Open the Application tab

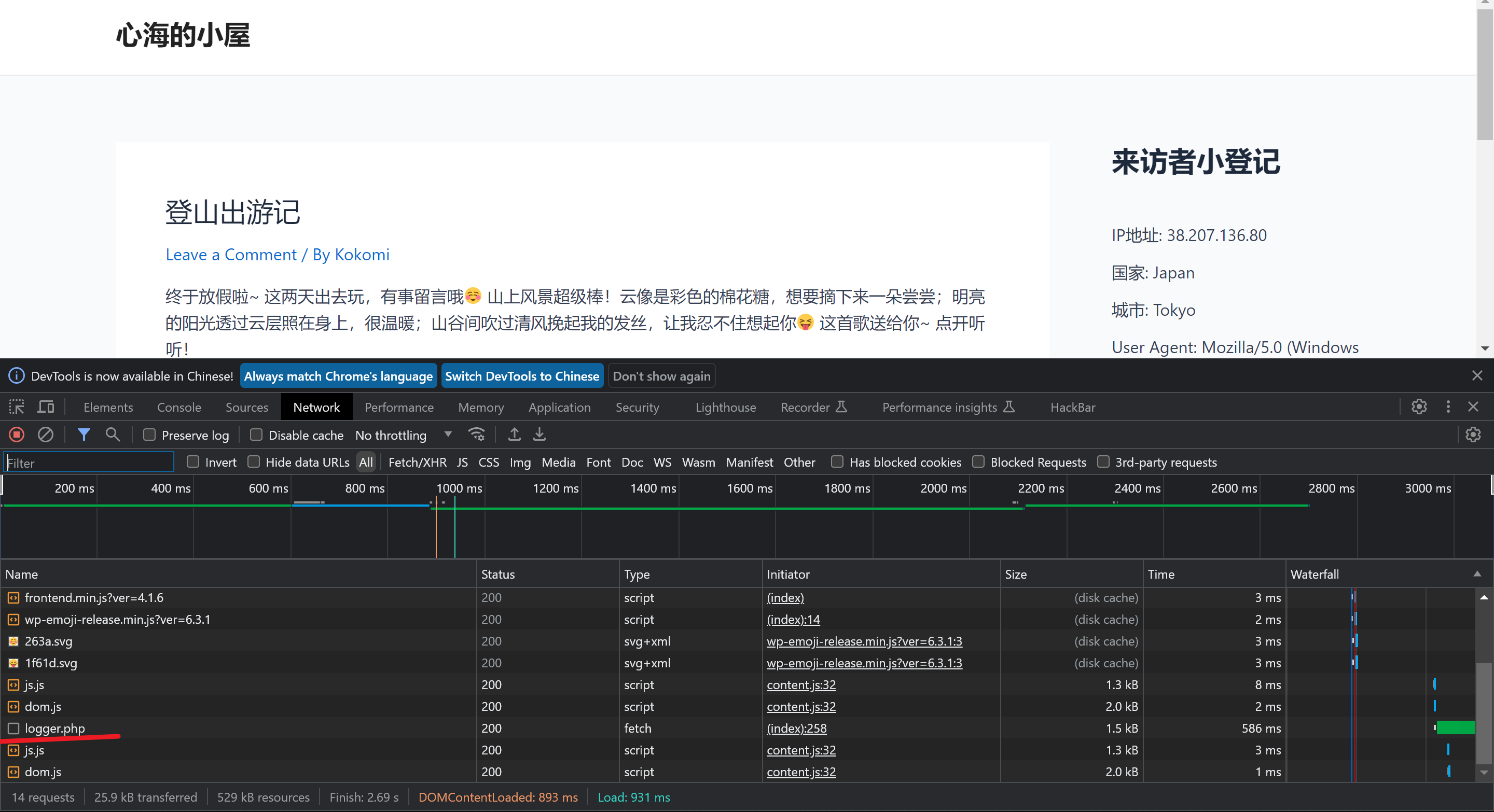[559, 408]
